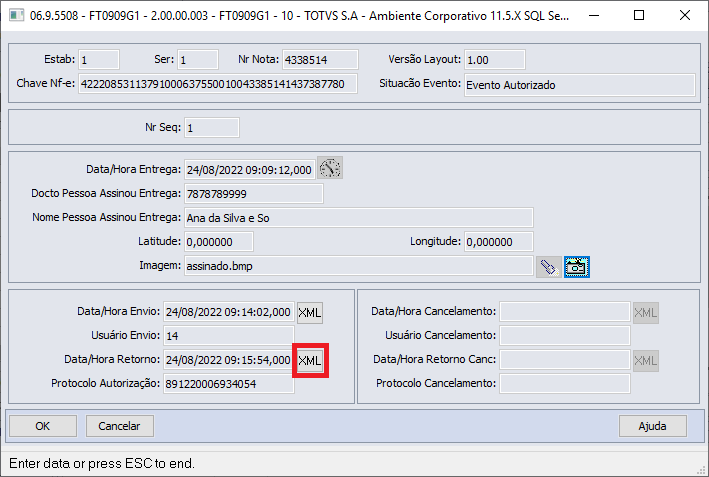Click Situacão Evento field Evento Autorizado

(580, 85)
